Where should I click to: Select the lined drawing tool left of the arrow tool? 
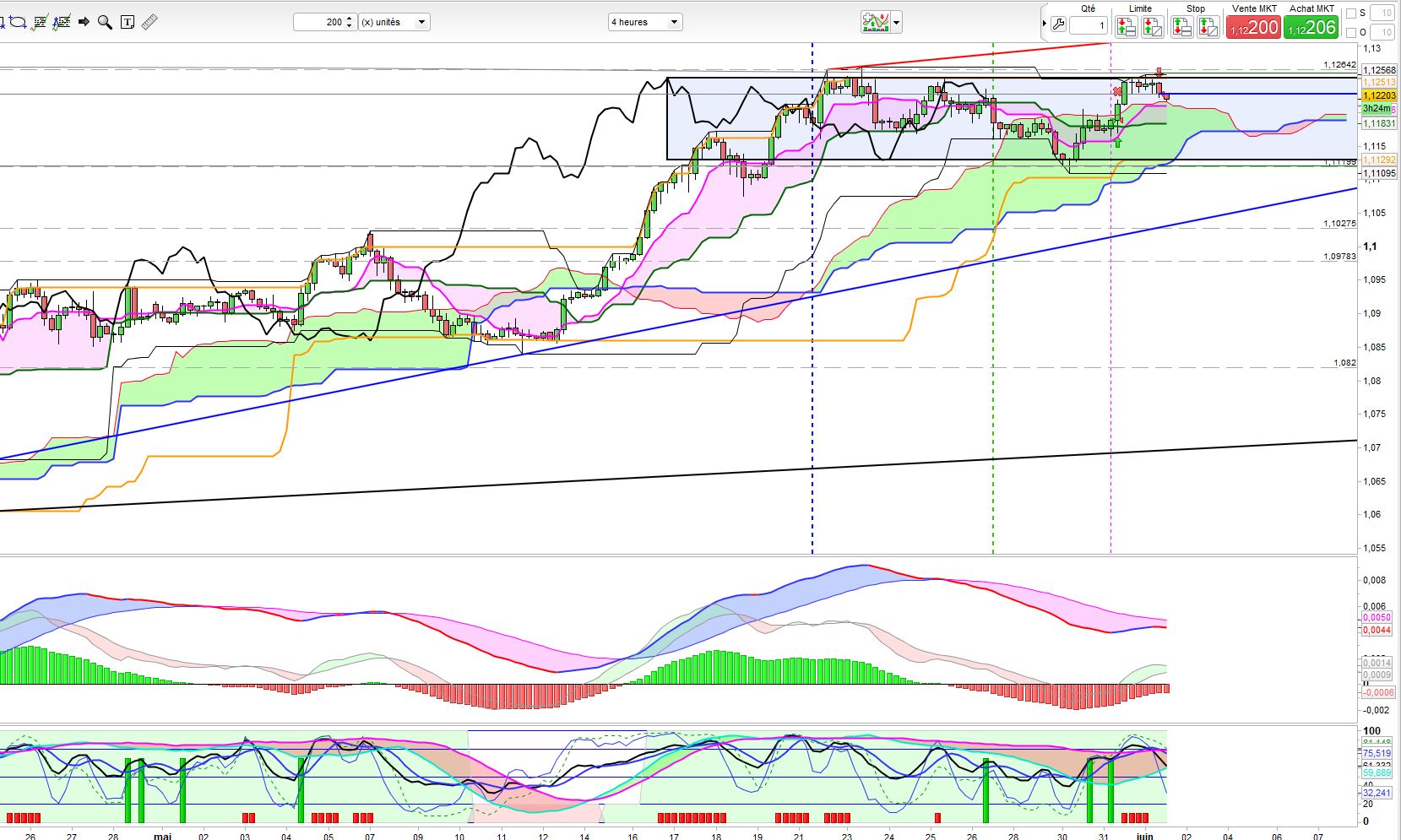[61, 22]
